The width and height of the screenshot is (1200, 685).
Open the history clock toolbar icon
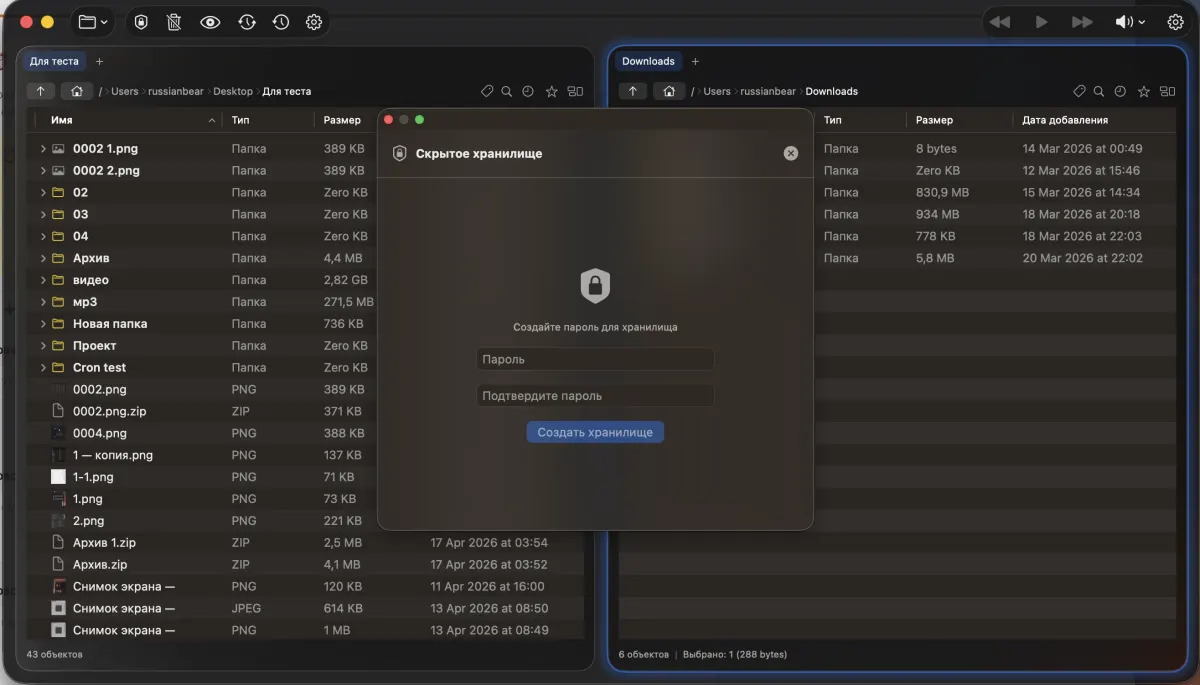click(281, 22)
